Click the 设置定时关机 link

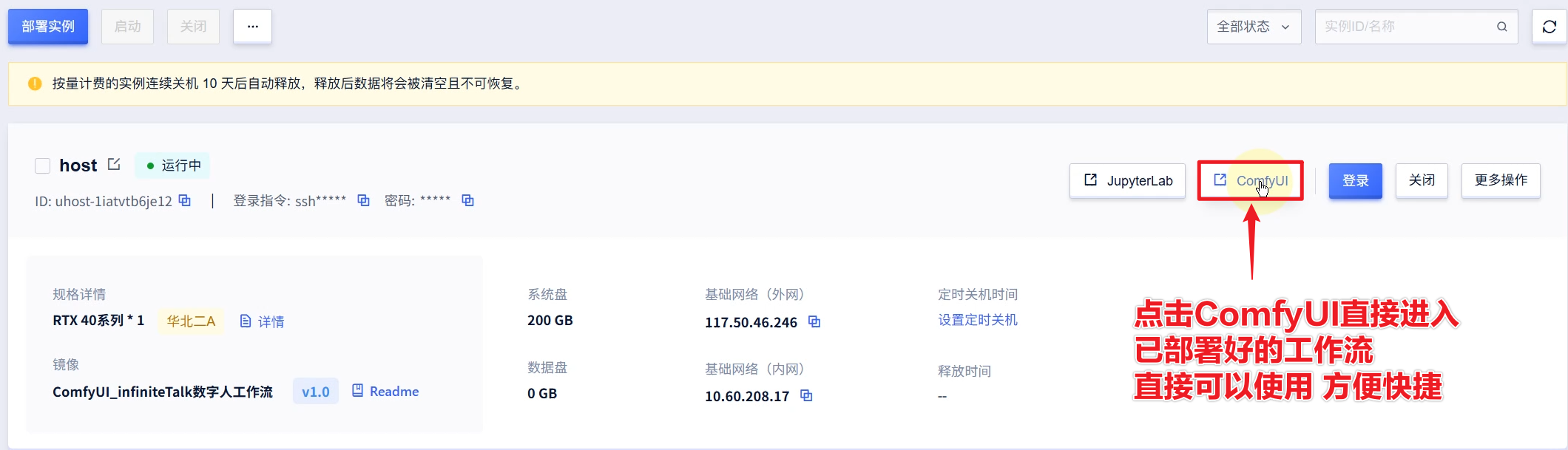(978, 320)
